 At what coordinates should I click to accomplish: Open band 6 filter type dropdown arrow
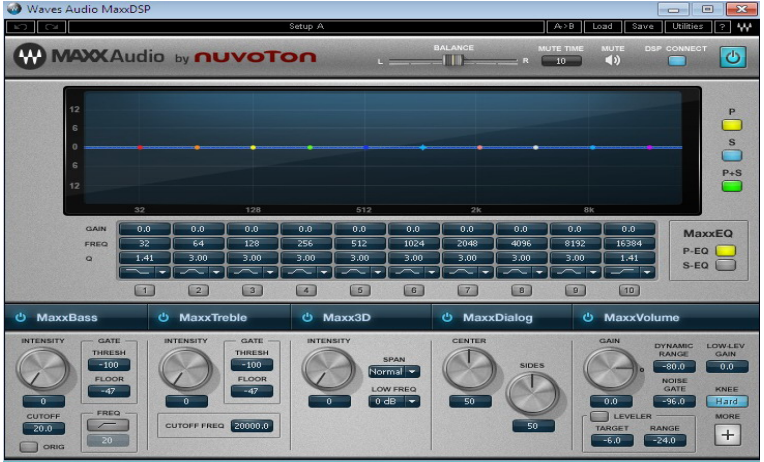pyautogui.click(x=432, y=272)
